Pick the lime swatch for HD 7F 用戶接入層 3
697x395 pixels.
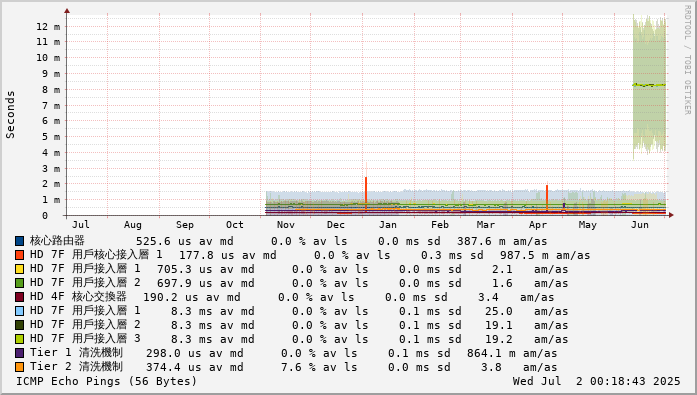pos(20,339)
